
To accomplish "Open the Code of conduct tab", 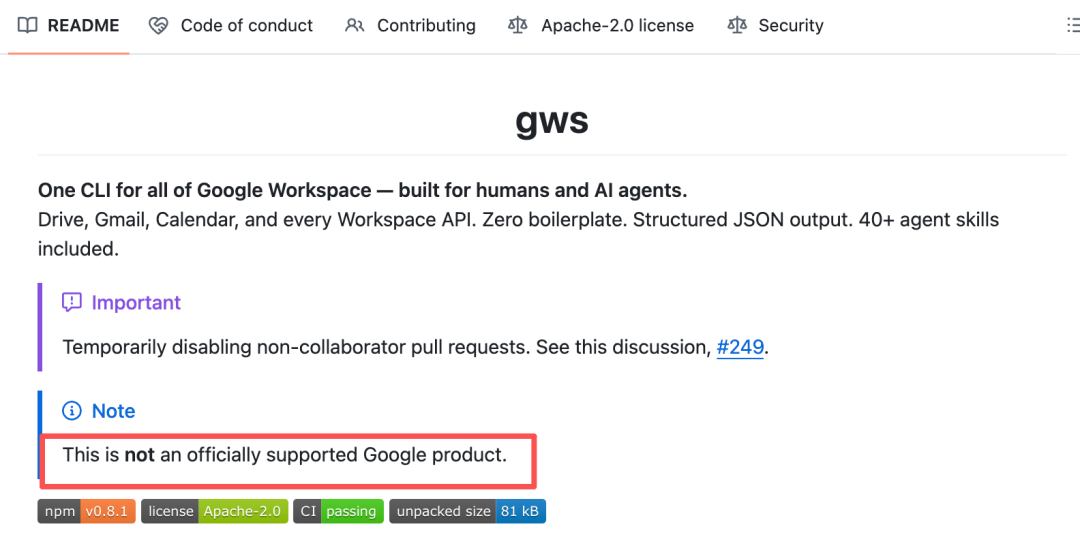I will (246, 26).
